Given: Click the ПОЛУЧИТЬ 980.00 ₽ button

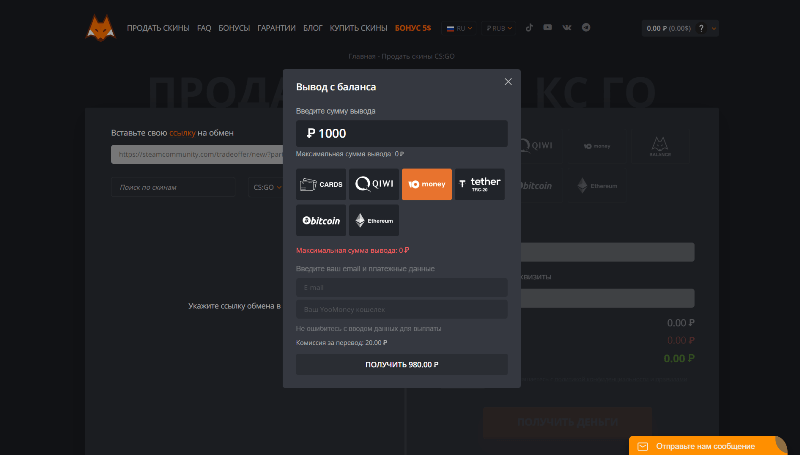Looking at the screenshot, I should 402,364.
